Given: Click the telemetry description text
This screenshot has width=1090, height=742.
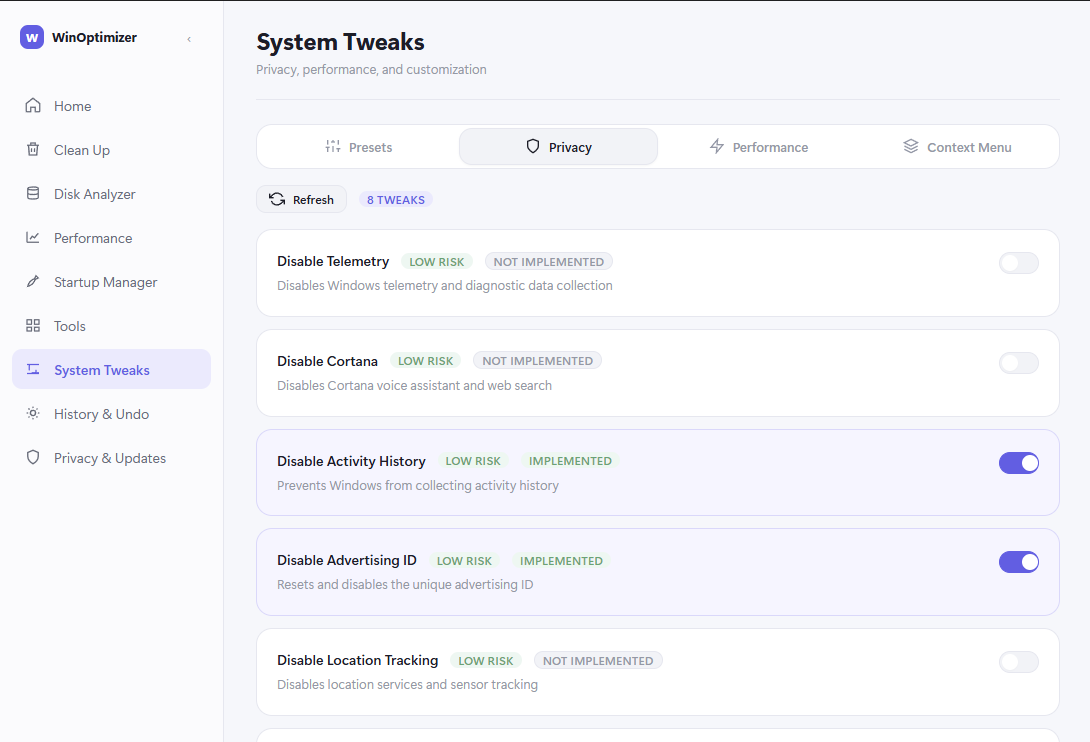Looking at the screenshot, I should coord(445,286).
